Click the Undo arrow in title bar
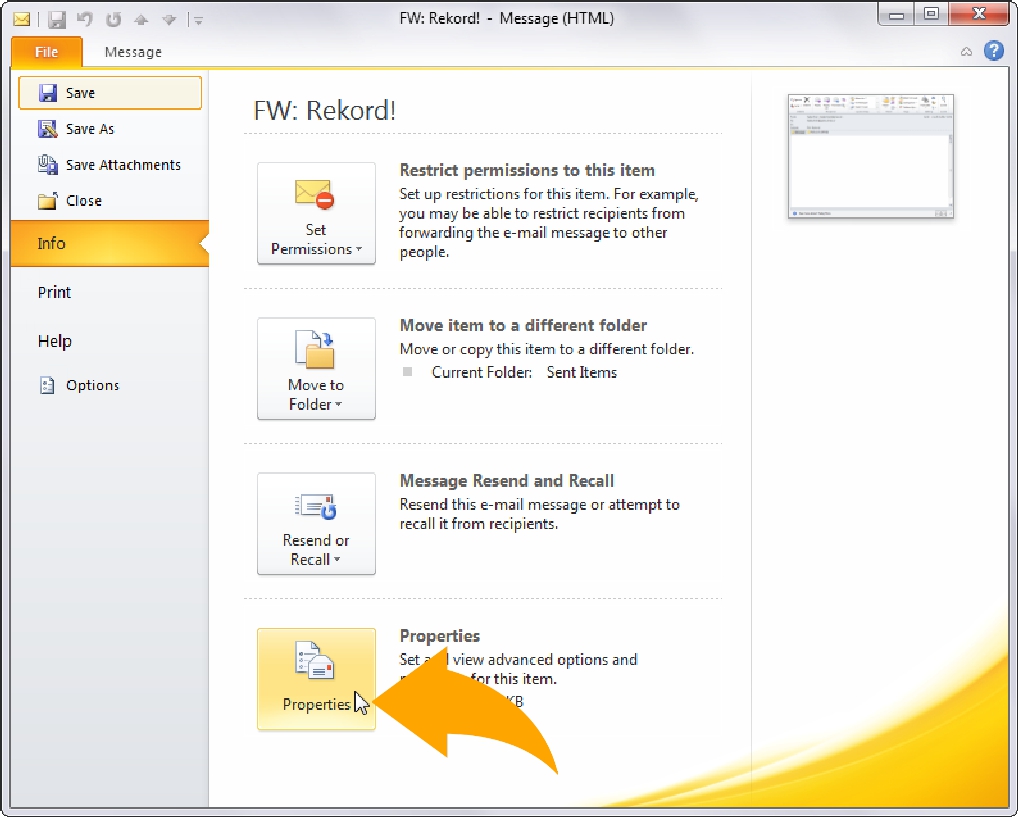 pyautogui.click(x=85, y=19)
